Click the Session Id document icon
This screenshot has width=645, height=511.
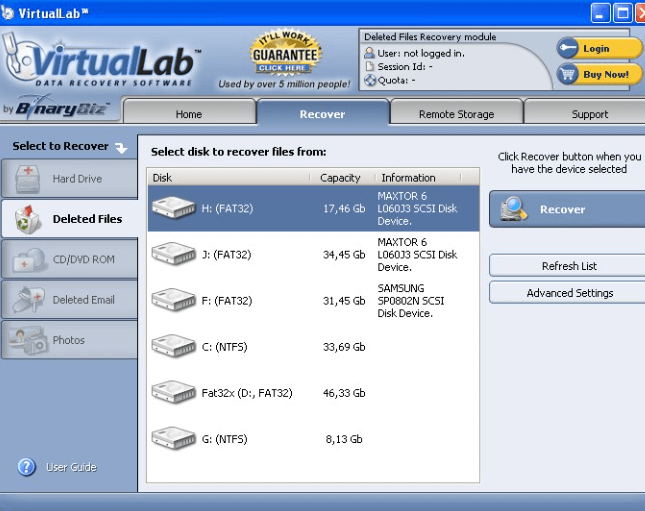[x=370, y=66]
